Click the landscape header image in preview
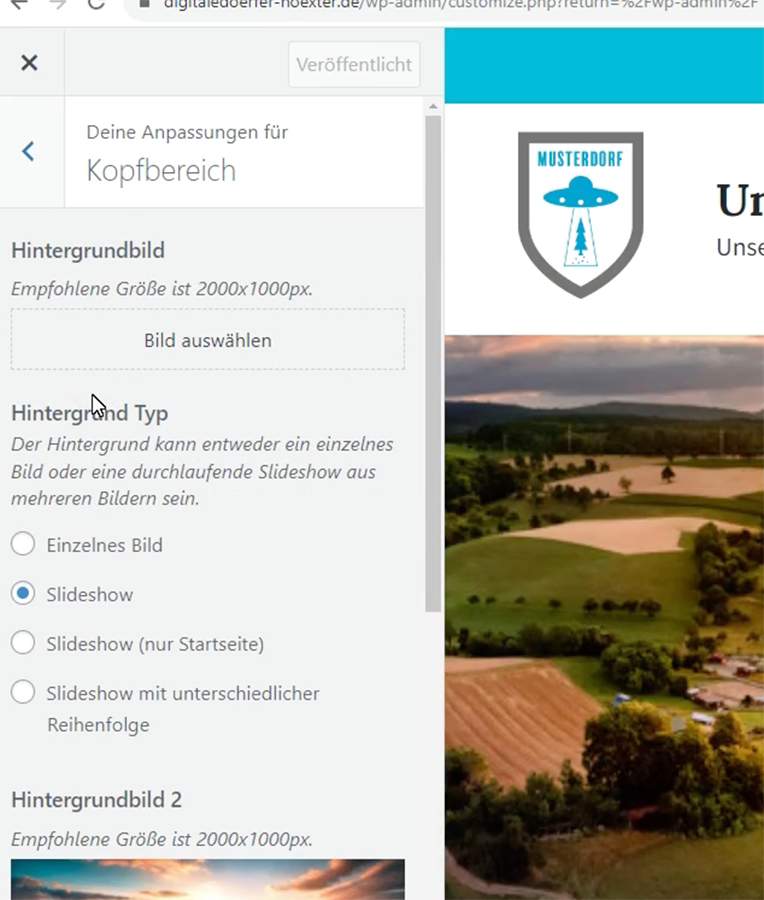Viewport: 764px width, 900px height. click(x=604, y=600)
